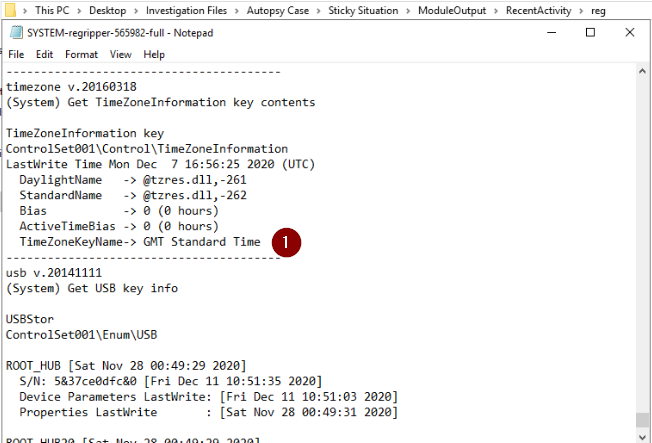The height and width of the screenshot is (443, 652).
Task: Click the vertical scrollbar thumb
Action: (x=642, y=421)
